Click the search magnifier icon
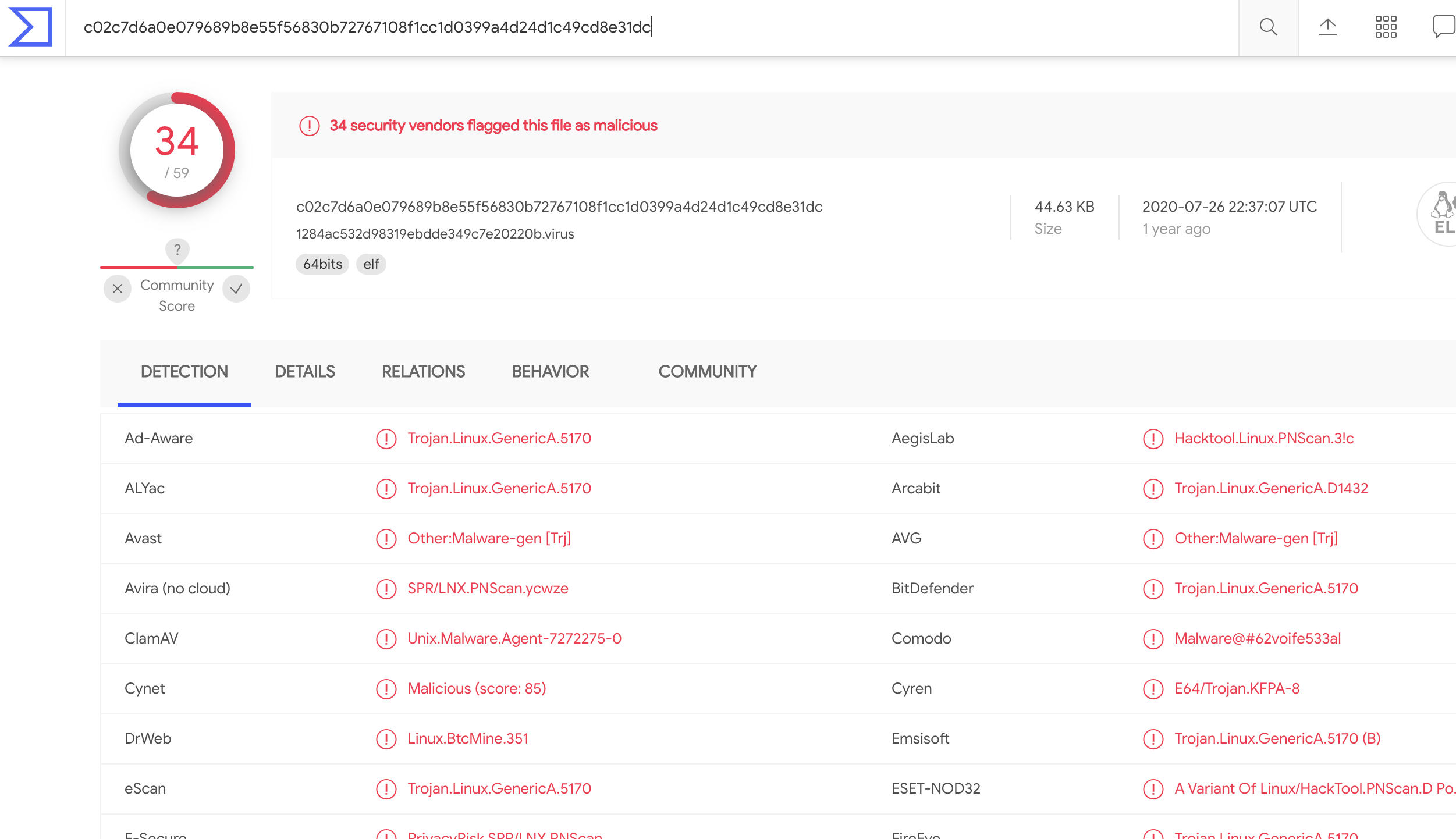Viewport: 1456px width, 839px height. (x=1268, y=27)
